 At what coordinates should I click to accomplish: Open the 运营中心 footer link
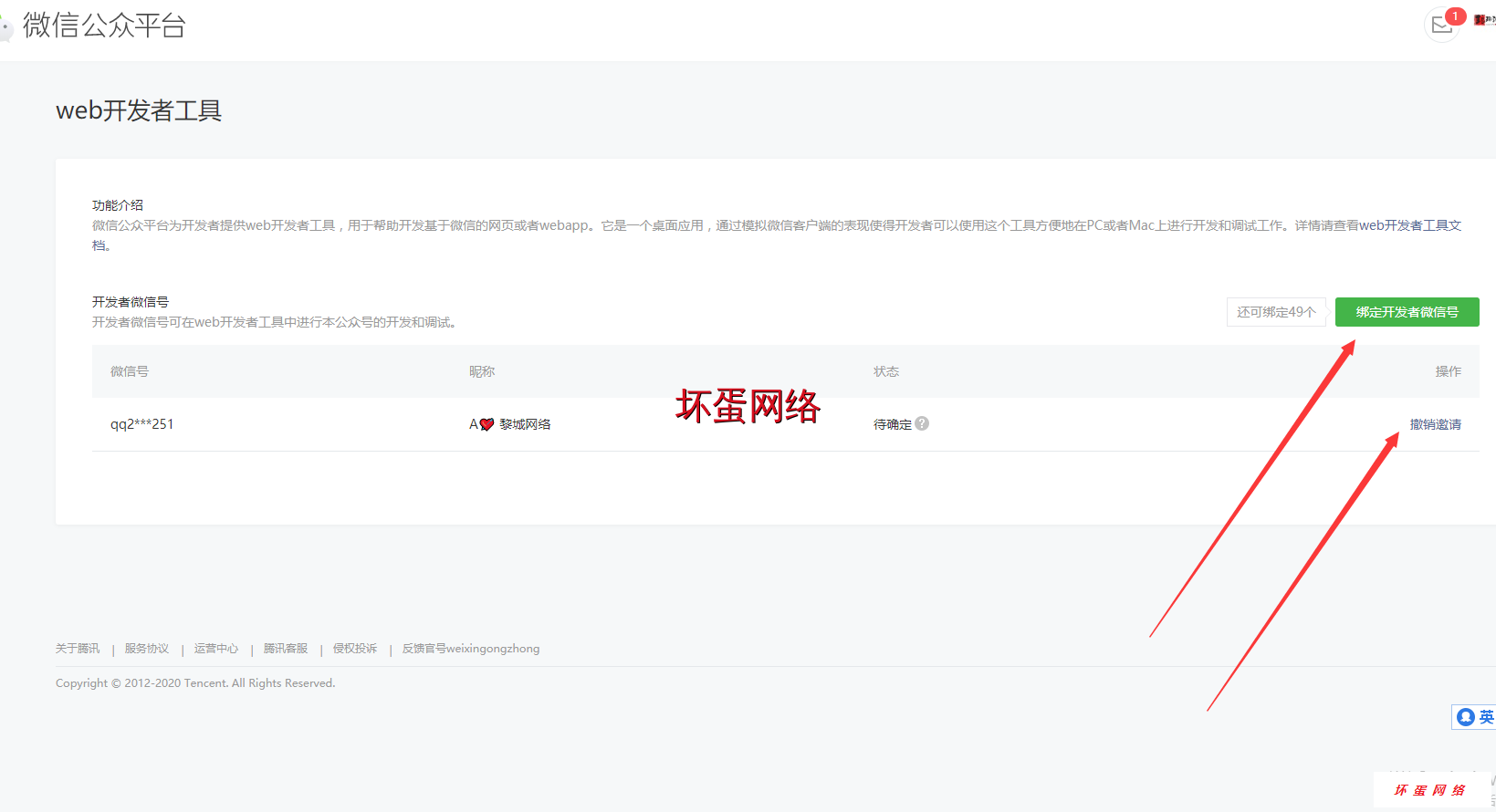216,649
